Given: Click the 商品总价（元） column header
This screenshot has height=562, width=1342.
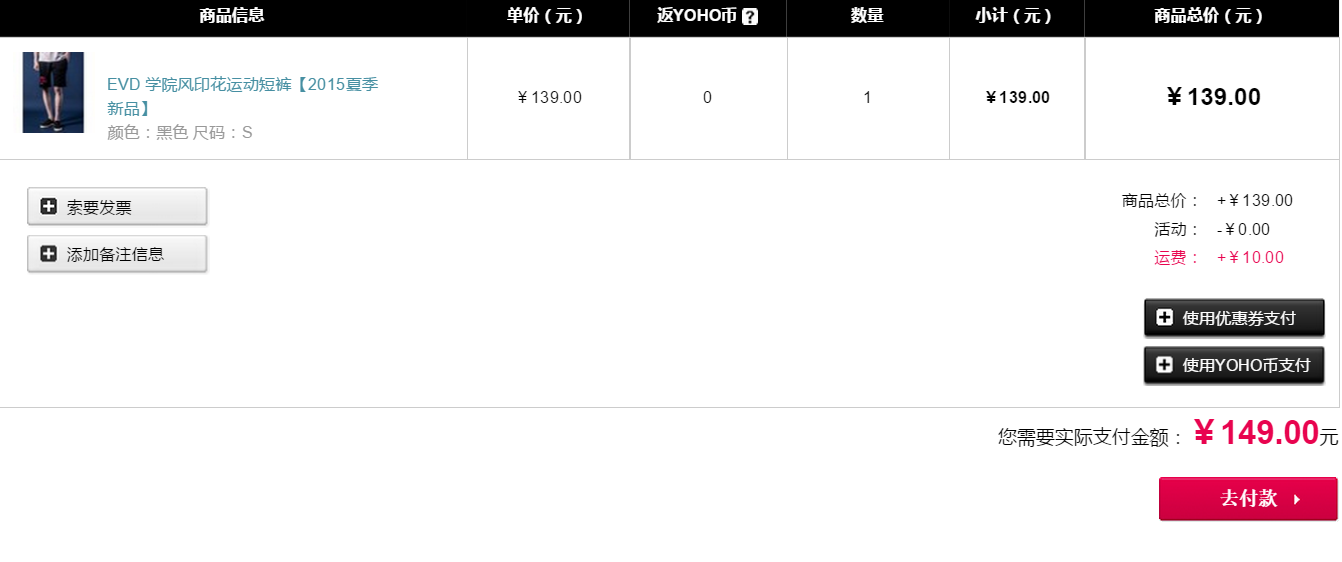Looking at the screenshot, I should (1209, 16).
